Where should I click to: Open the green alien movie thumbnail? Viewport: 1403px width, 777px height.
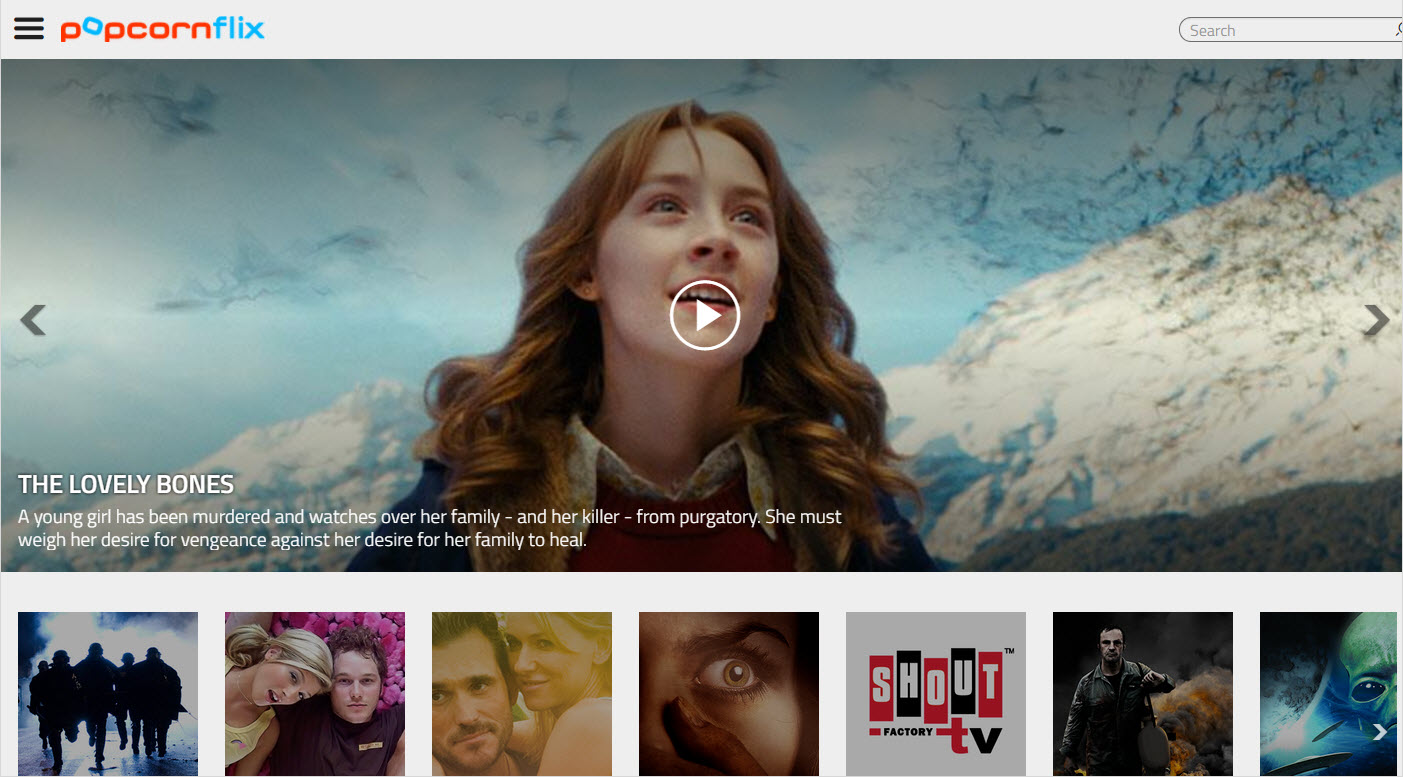(x=1328, y=694)
